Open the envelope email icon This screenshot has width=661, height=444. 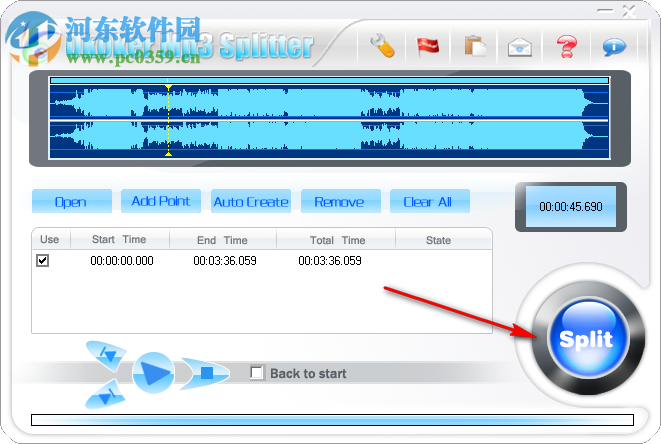[x=519, y=47]
